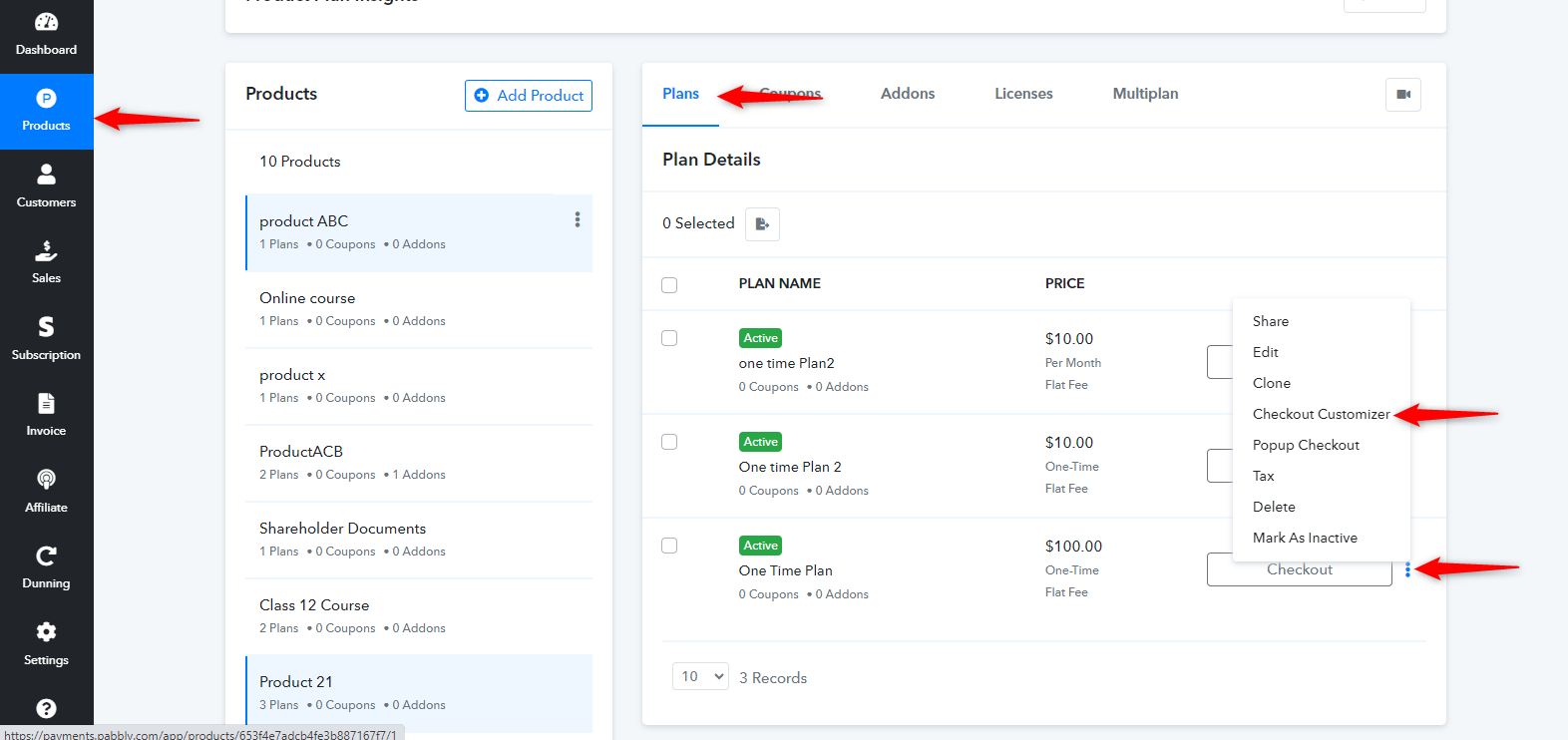Open Affiliate sidebar icon
The image size is (1568, 740).
tap(46, 479)
